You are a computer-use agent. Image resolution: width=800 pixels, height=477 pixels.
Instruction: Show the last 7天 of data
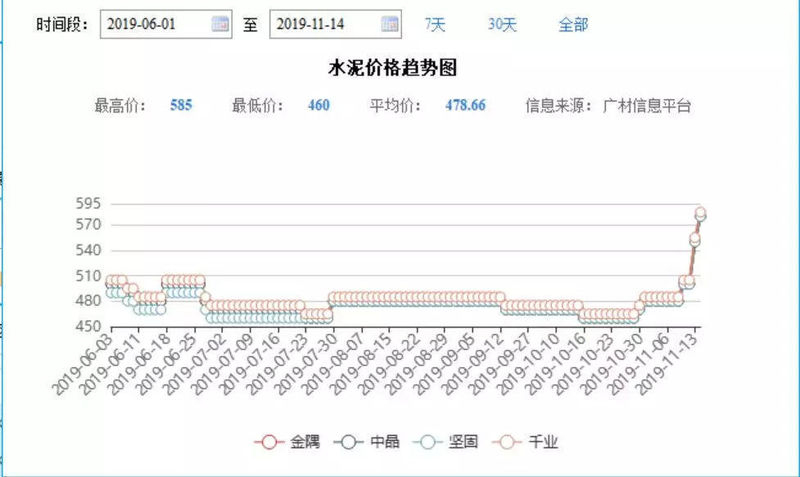pos(435,24)
